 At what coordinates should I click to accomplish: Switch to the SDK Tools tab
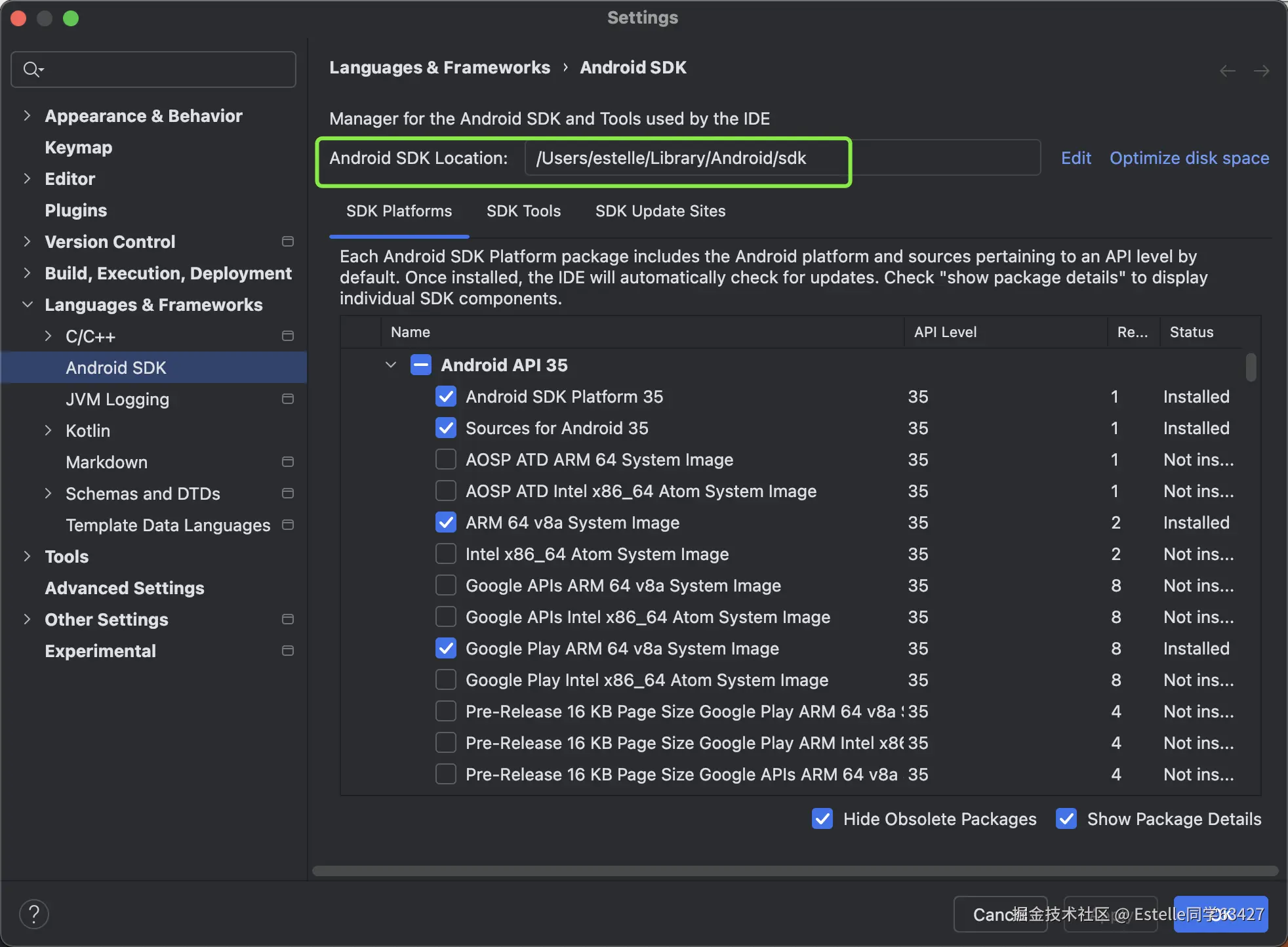click(523, 211)
